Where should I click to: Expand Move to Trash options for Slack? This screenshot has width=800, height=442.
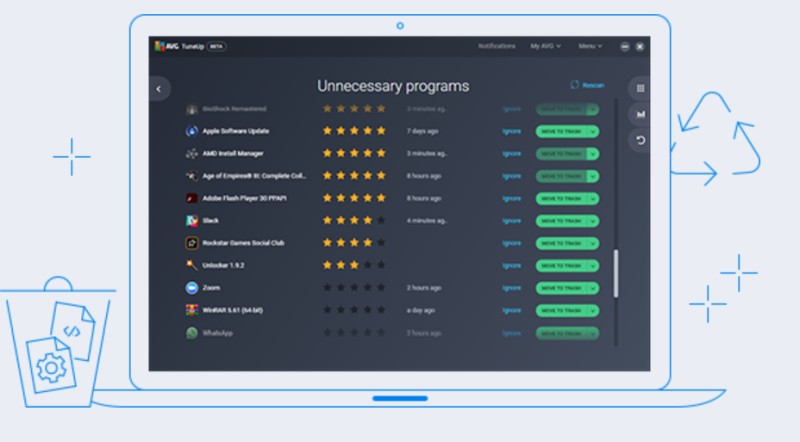tap(593, 221)
